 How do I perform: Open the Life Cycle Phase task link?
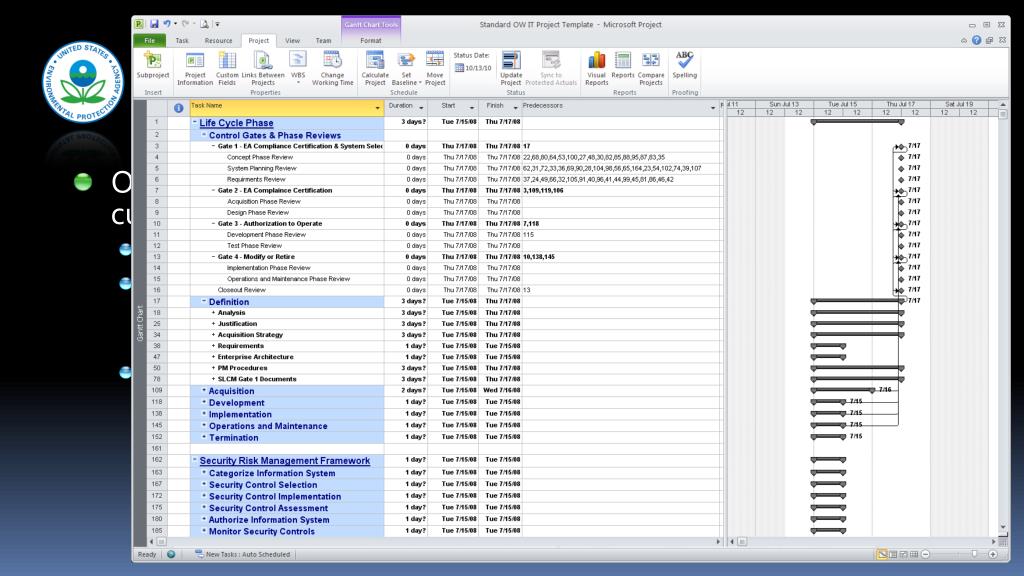[x=236, y=123]
